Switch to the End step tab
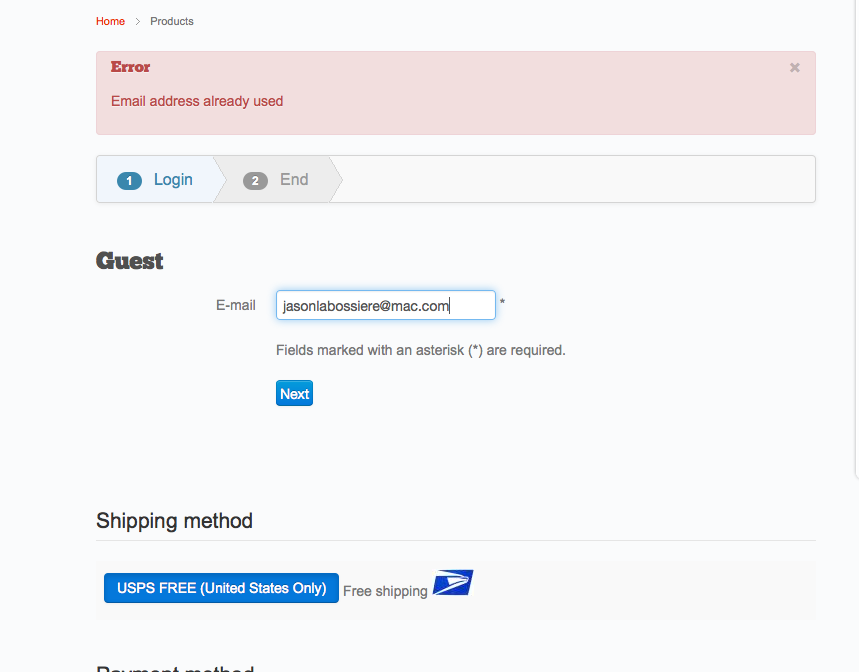 (x=293, y=180)
